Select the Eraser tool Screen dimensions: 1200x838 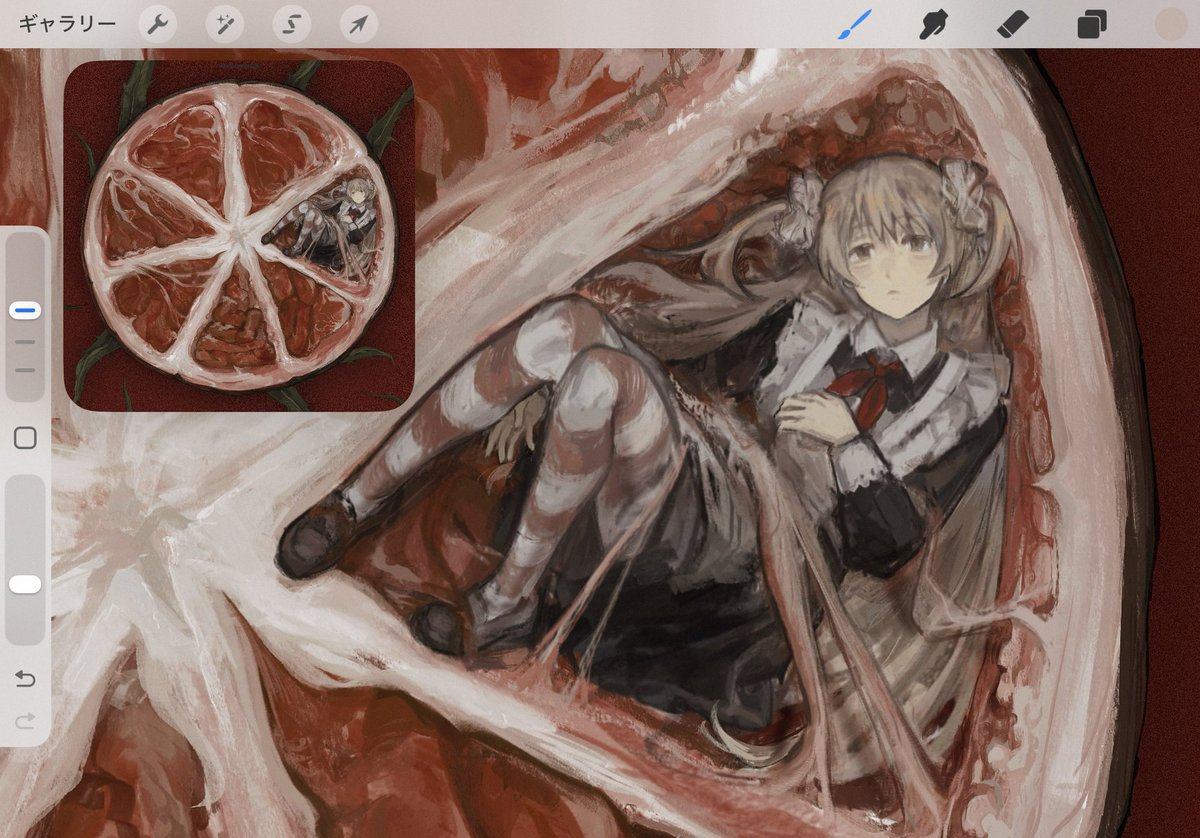[1013, 24]
